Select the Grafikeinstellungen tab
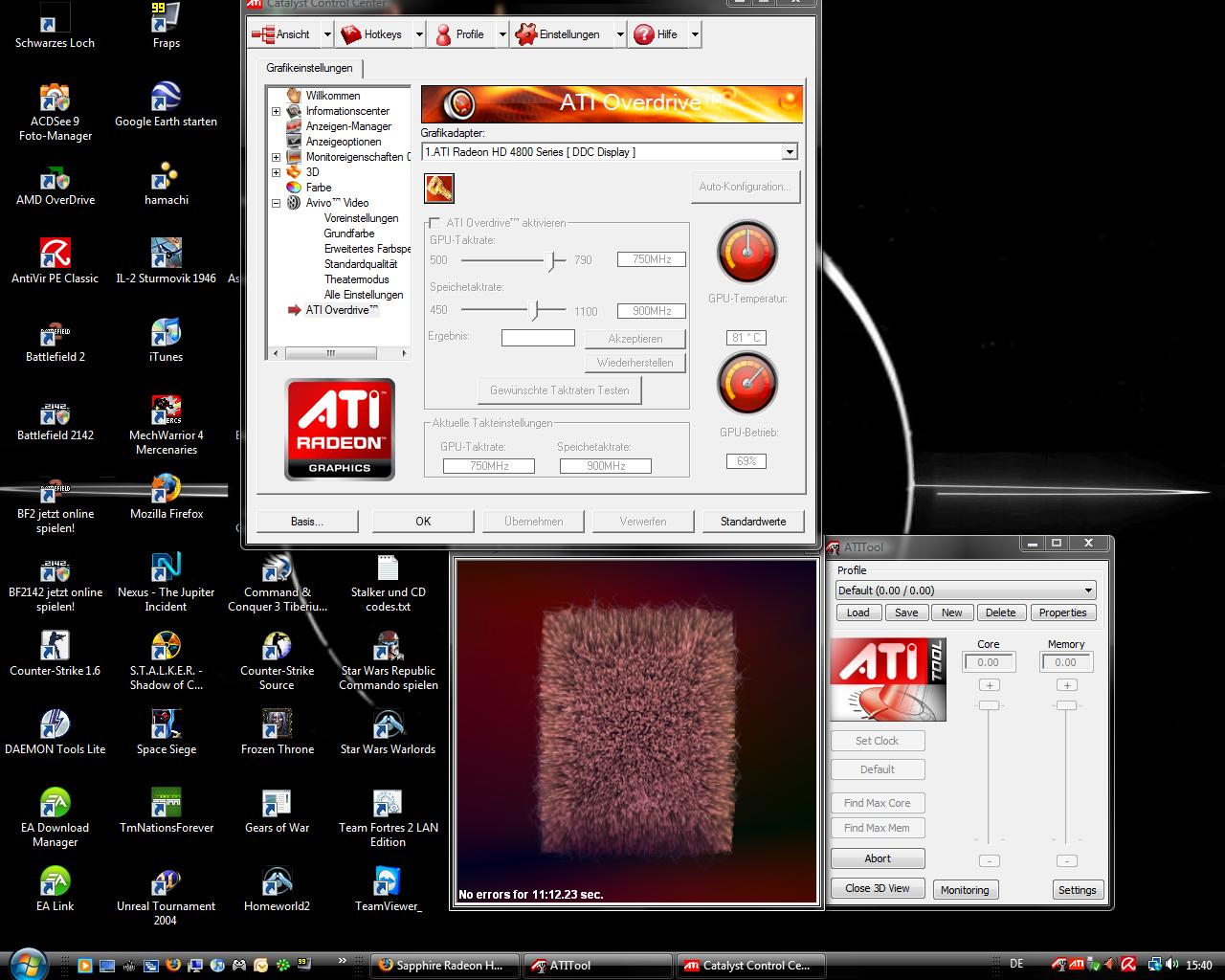This screenshot has height=980, width=1225. tap(309, 68)
